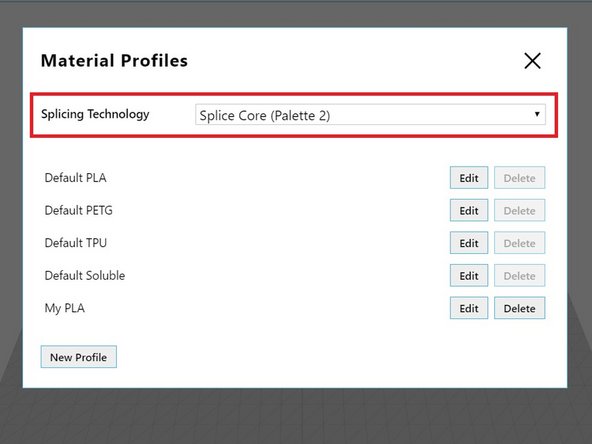Edit the My PLA profile
The image size is (592, 444).
469,308
